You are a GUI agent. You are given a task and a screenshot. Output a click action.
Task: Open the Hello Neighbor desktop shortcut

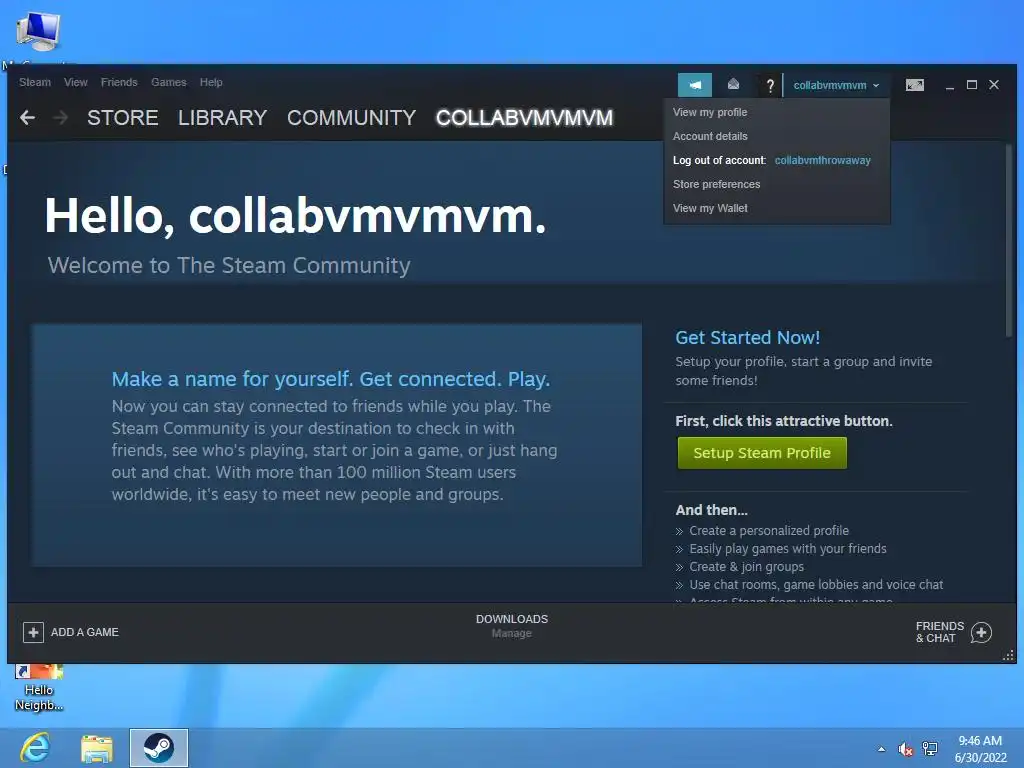pos(39,688)
